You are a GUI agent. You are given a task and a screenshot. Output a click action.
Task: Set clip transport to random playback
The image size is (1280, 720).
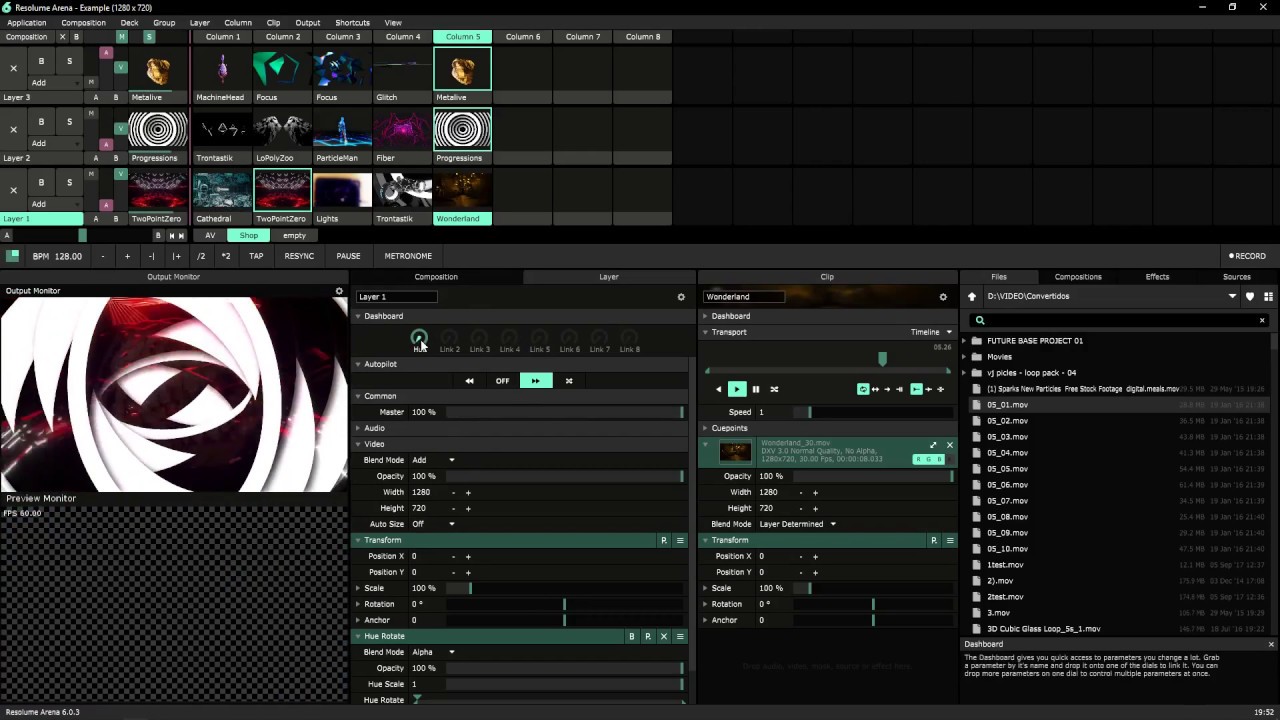tap(774, 389)
